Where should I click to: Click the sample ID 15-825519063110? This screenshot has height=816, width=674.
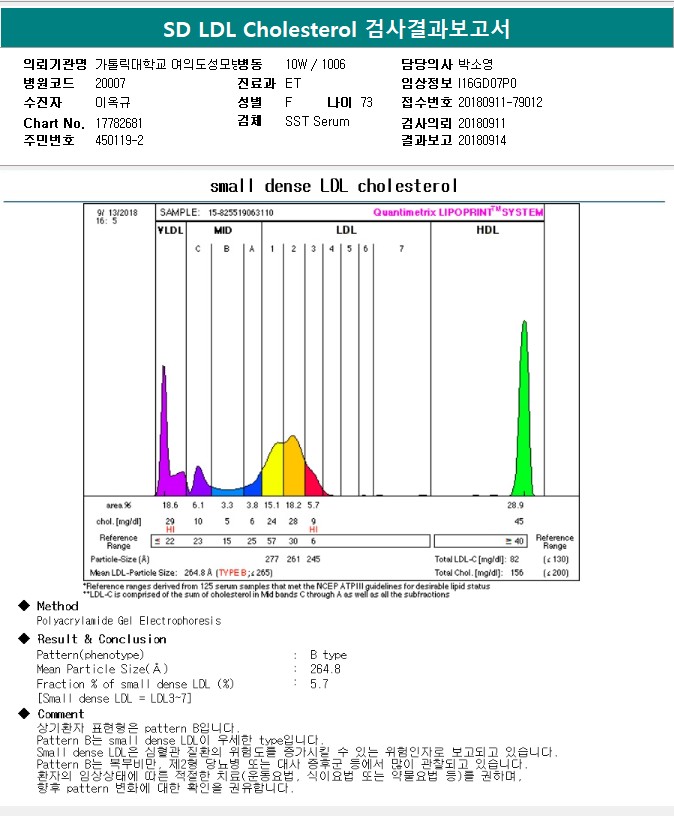click(x=240, y=213)
